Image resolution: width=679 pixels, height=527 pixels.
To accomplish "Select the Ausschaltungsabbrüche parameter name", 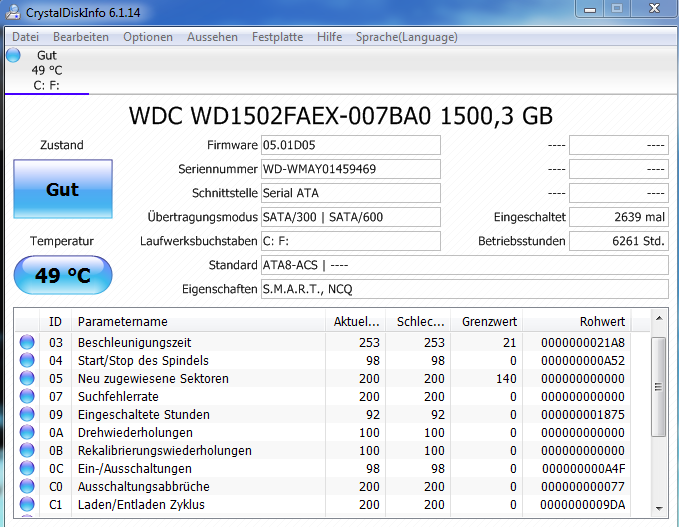I will point(144,486).
